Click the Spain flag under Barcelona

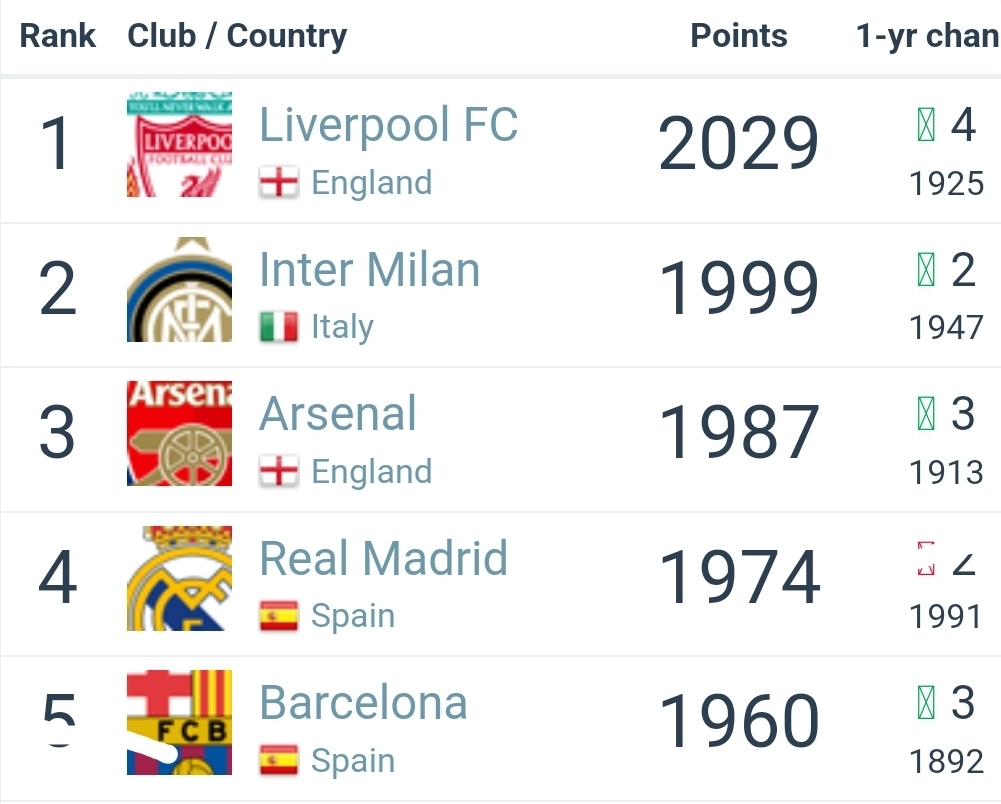pyautogui.click(x=278, y=760)
